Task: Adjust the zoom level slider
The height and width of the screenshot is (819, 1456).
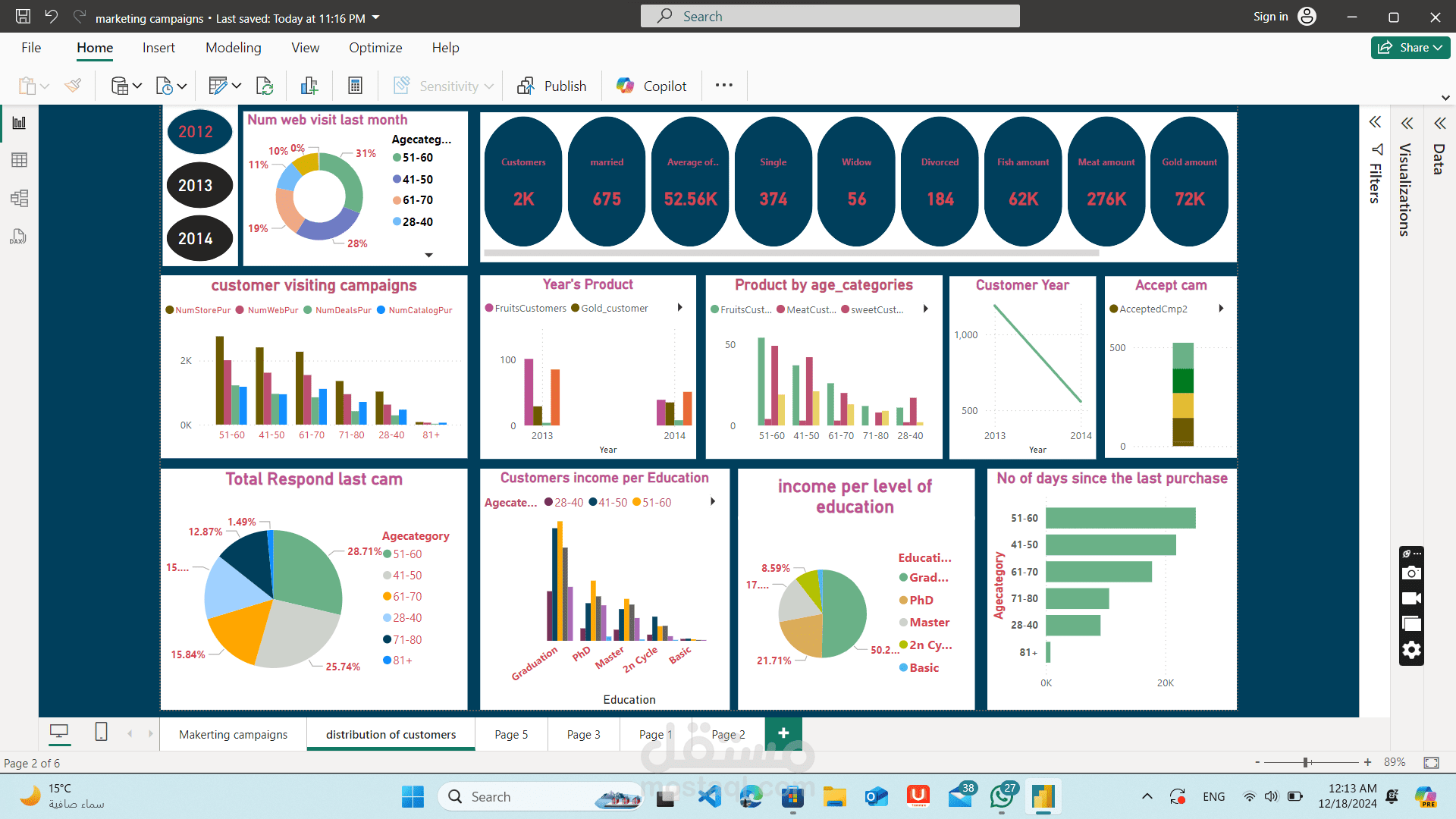Action: click(x=1306, y=762)
